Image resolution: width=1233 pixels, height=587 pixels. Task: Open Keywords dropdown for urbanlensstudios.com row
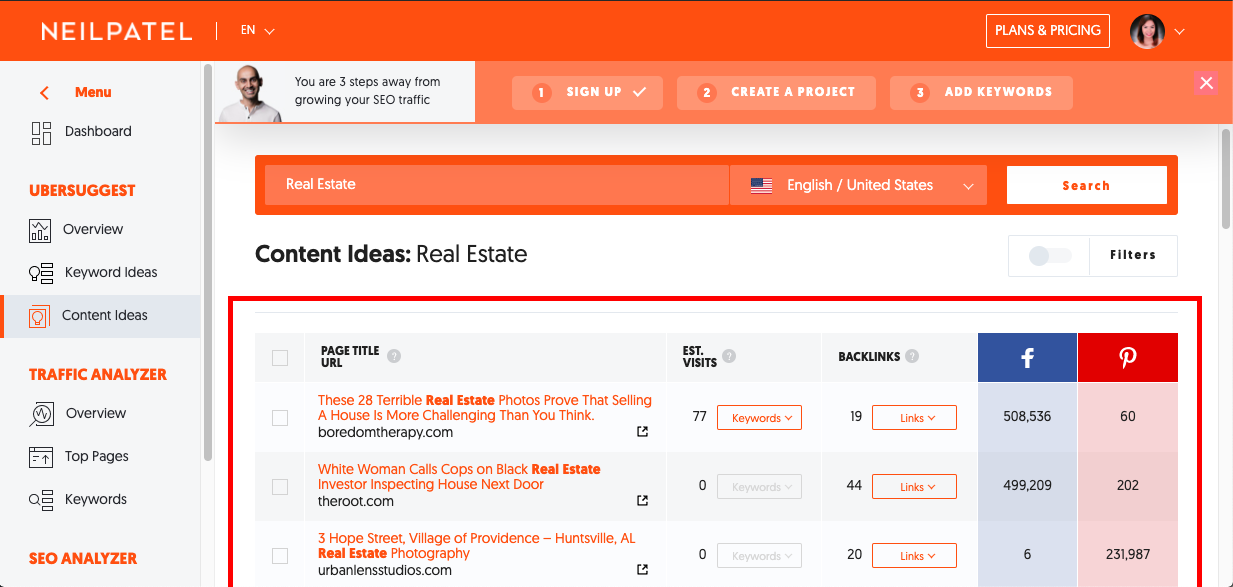(x=759, y=556)
